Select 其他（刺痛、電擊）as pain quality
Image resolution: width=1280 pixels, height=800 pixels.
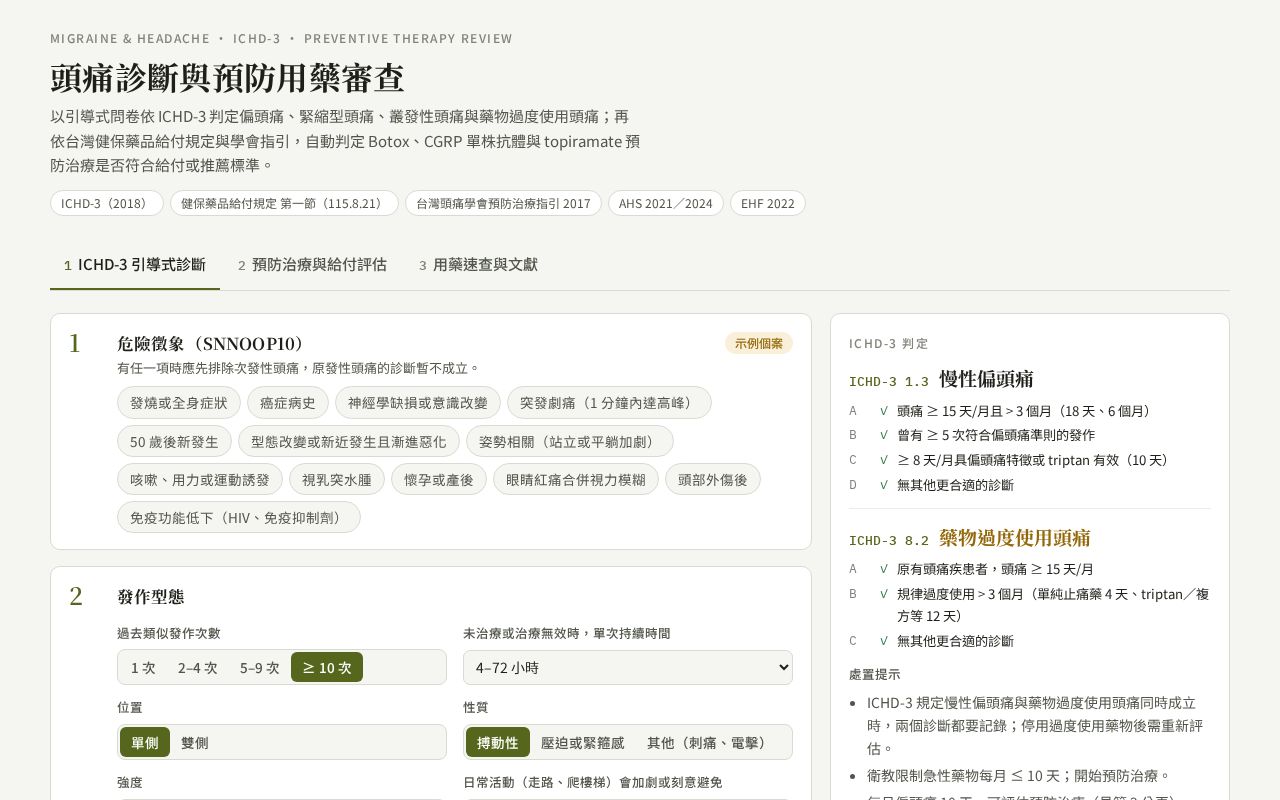pyautogui.click(x=708, y=742)
